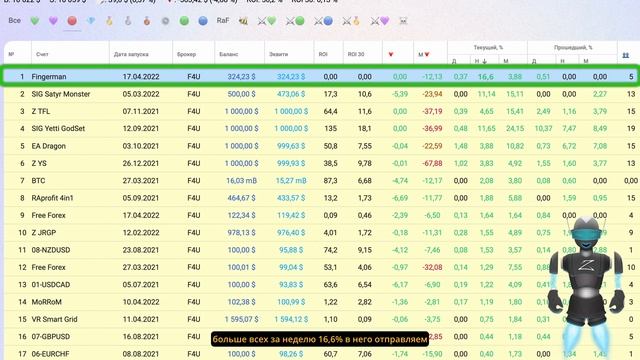Select the crossed swords green circle filter

click(x=295, y=21)
